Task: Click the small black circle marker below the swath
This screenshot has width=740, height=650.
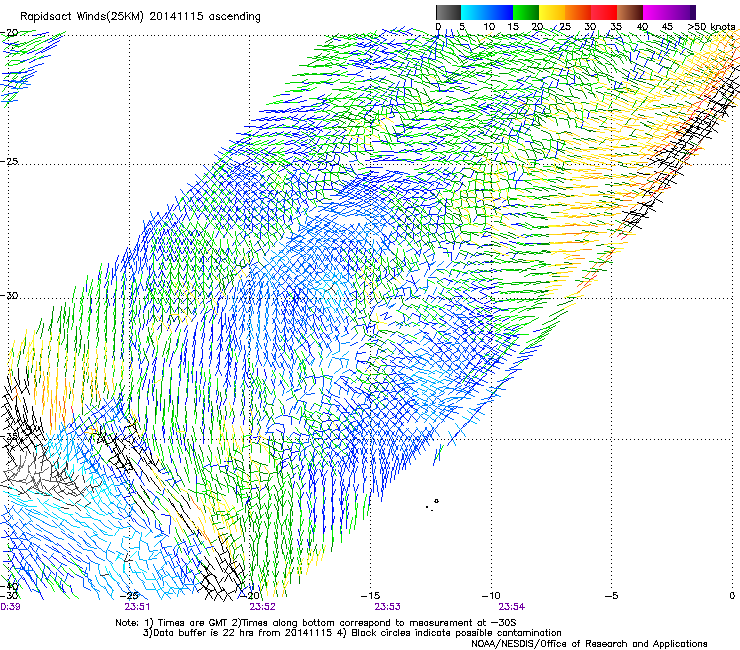Action: 437,501
